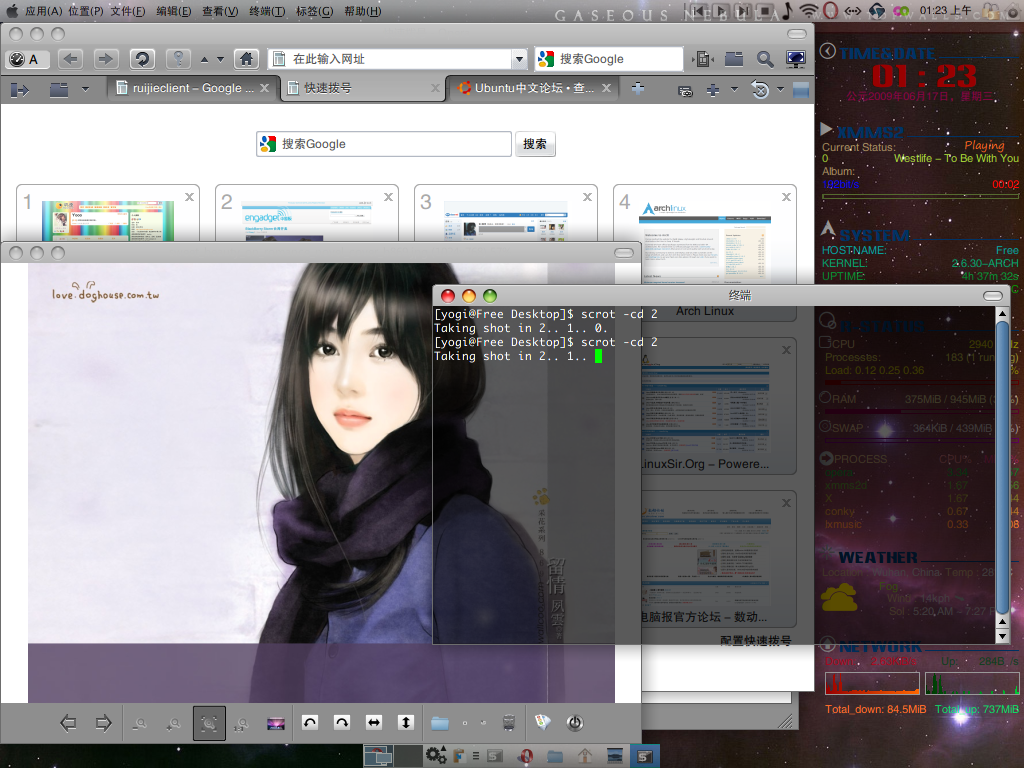Open address bar history dropdown
Image resolution: width=1024 pixels, height=768 pixels.
[519, 59]
